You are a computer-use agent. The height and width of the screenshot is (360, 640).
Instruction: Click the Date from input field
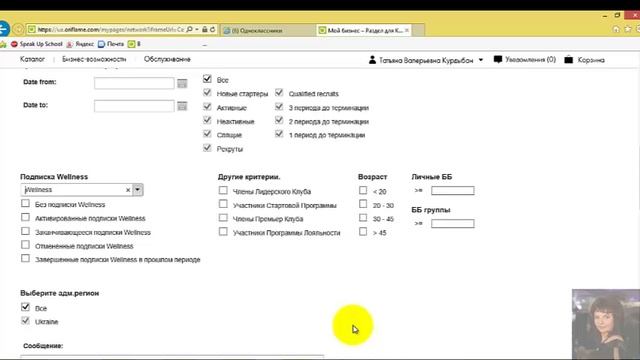click(x=134, y=83)
